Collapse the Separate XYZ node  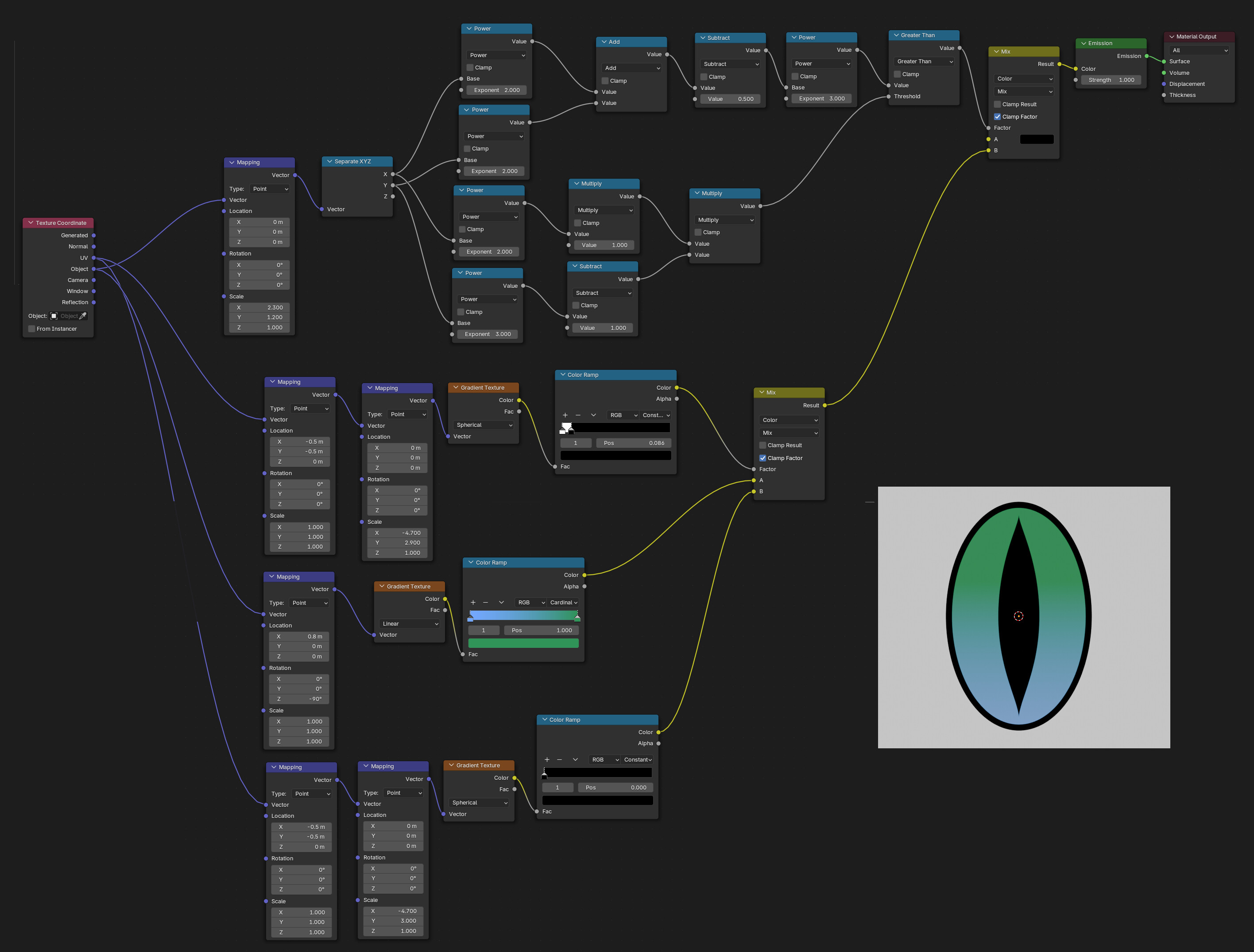tap(329, 161)
